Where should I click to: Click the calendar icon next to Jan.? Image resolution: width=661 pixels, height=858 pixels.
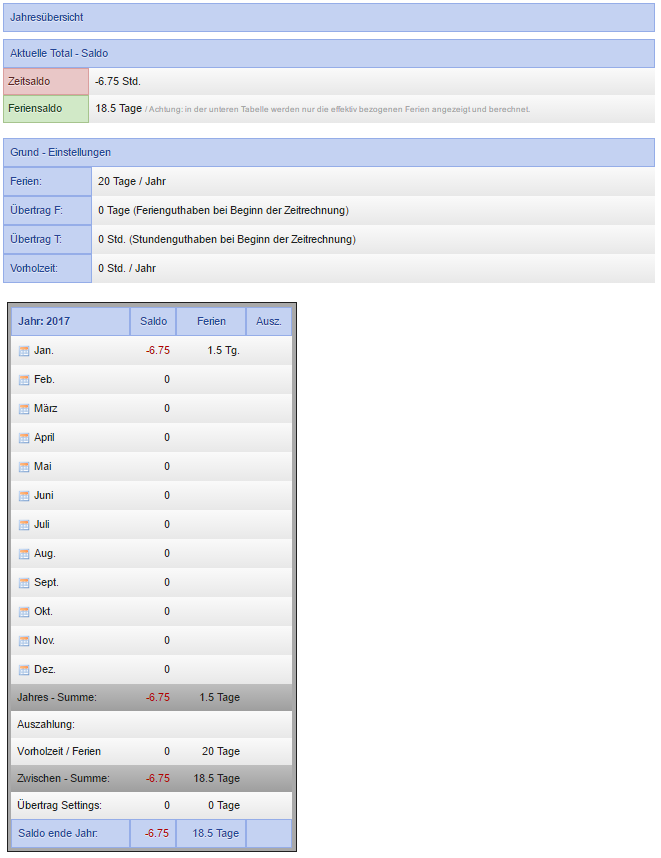[24, 351]
